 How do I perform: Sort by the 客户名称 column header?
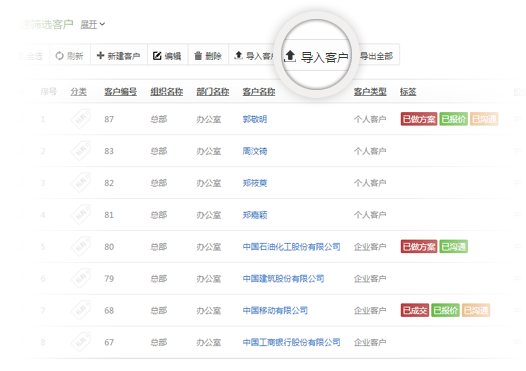259,91
